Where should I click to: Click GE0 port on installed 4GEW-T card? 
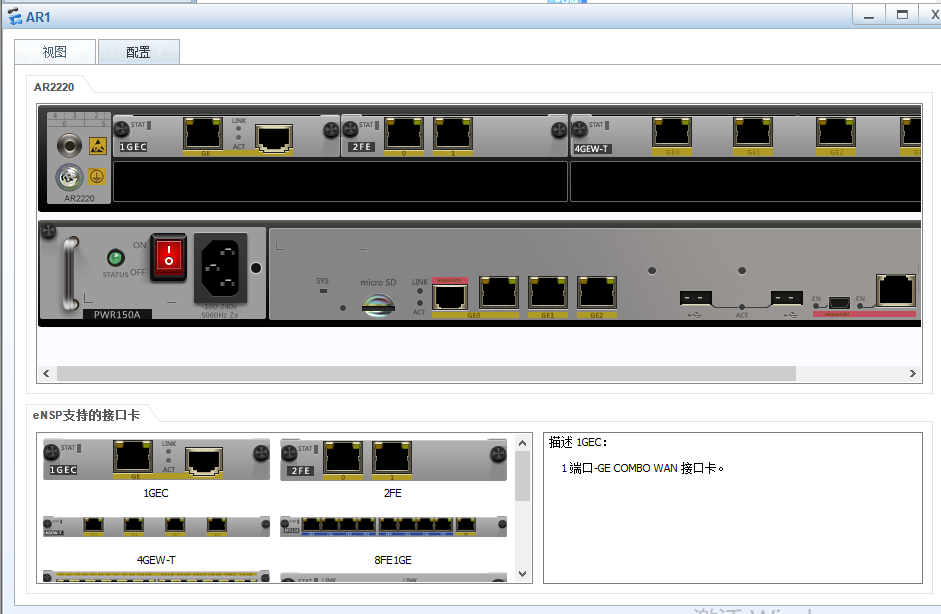tap(672, 133)
